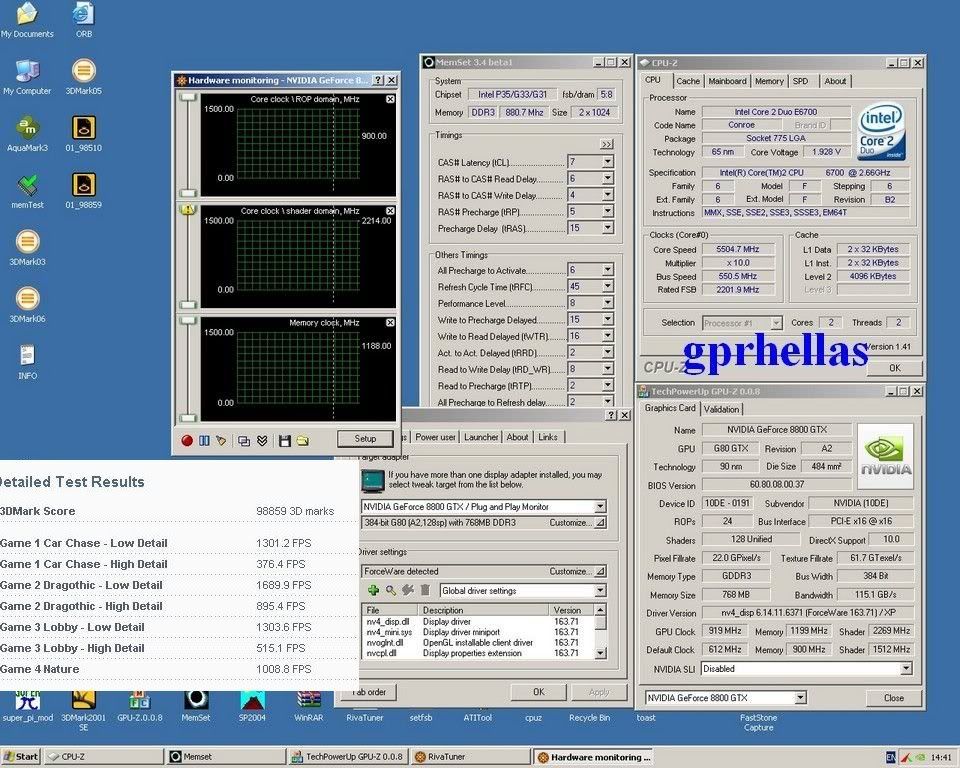Open the memTest desktop icon
960x768 pixels.
click(27, 190)
